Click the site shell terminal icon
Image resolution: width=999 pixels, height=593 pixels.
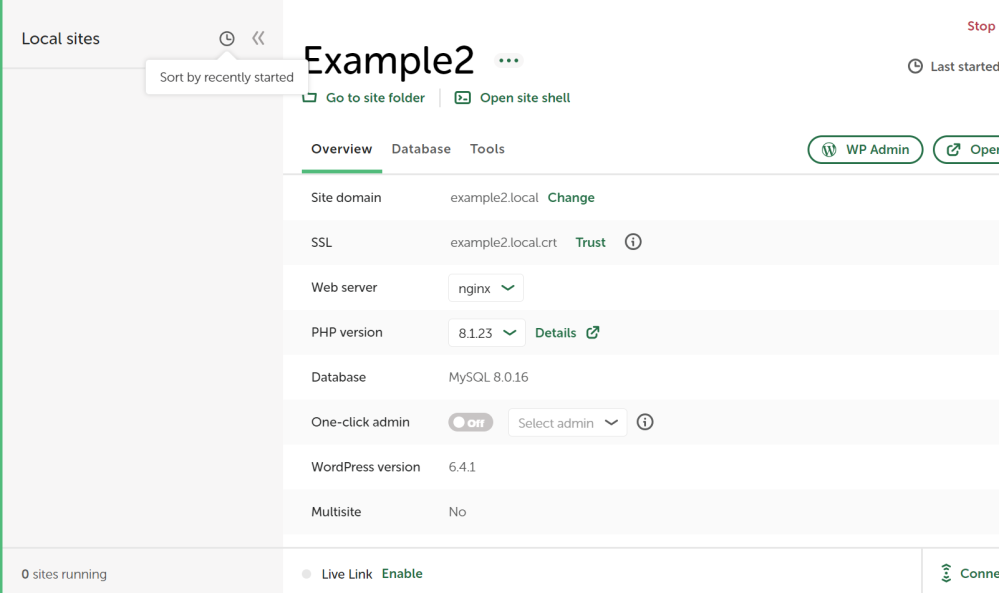(463, 97)
